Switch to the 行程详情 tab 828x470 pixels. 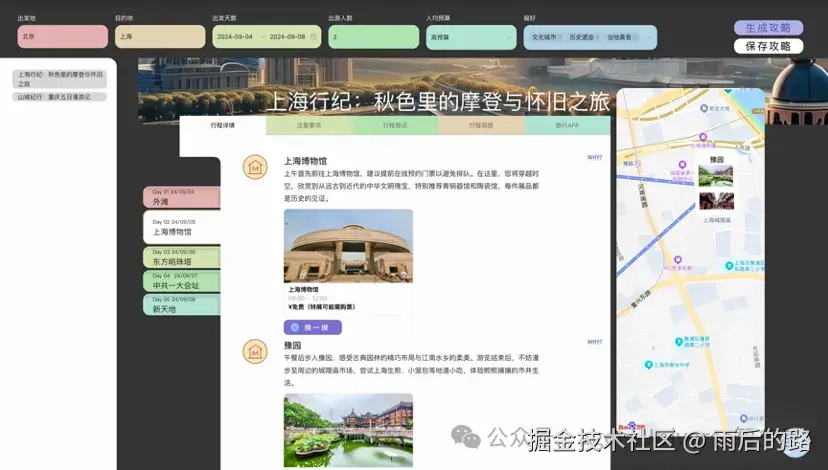222,126
